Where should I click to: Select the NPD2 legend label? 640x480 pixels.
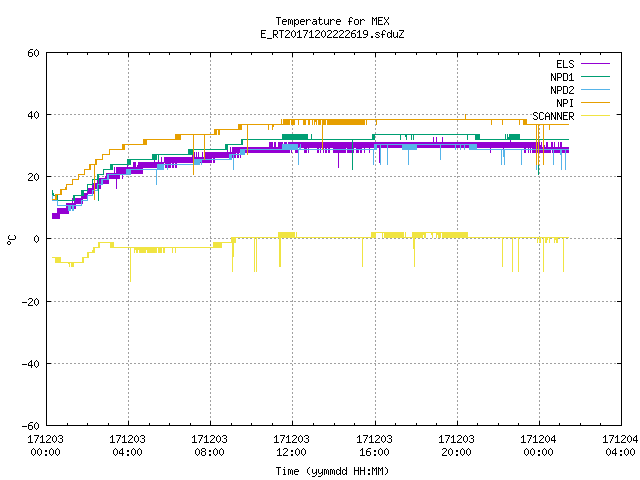[x=562, y=90]
